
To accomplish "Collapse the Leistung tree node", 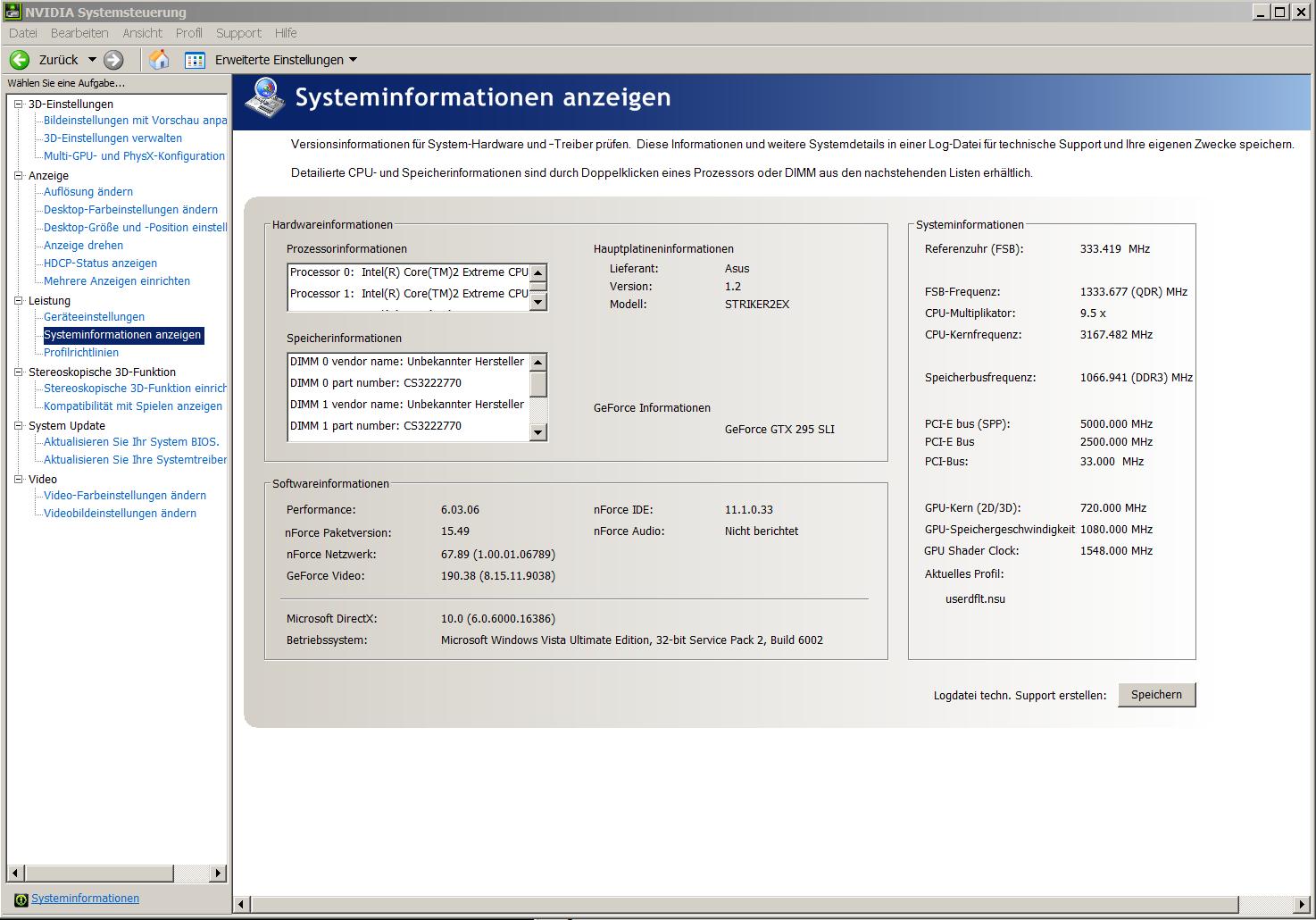I will (18, 301).
